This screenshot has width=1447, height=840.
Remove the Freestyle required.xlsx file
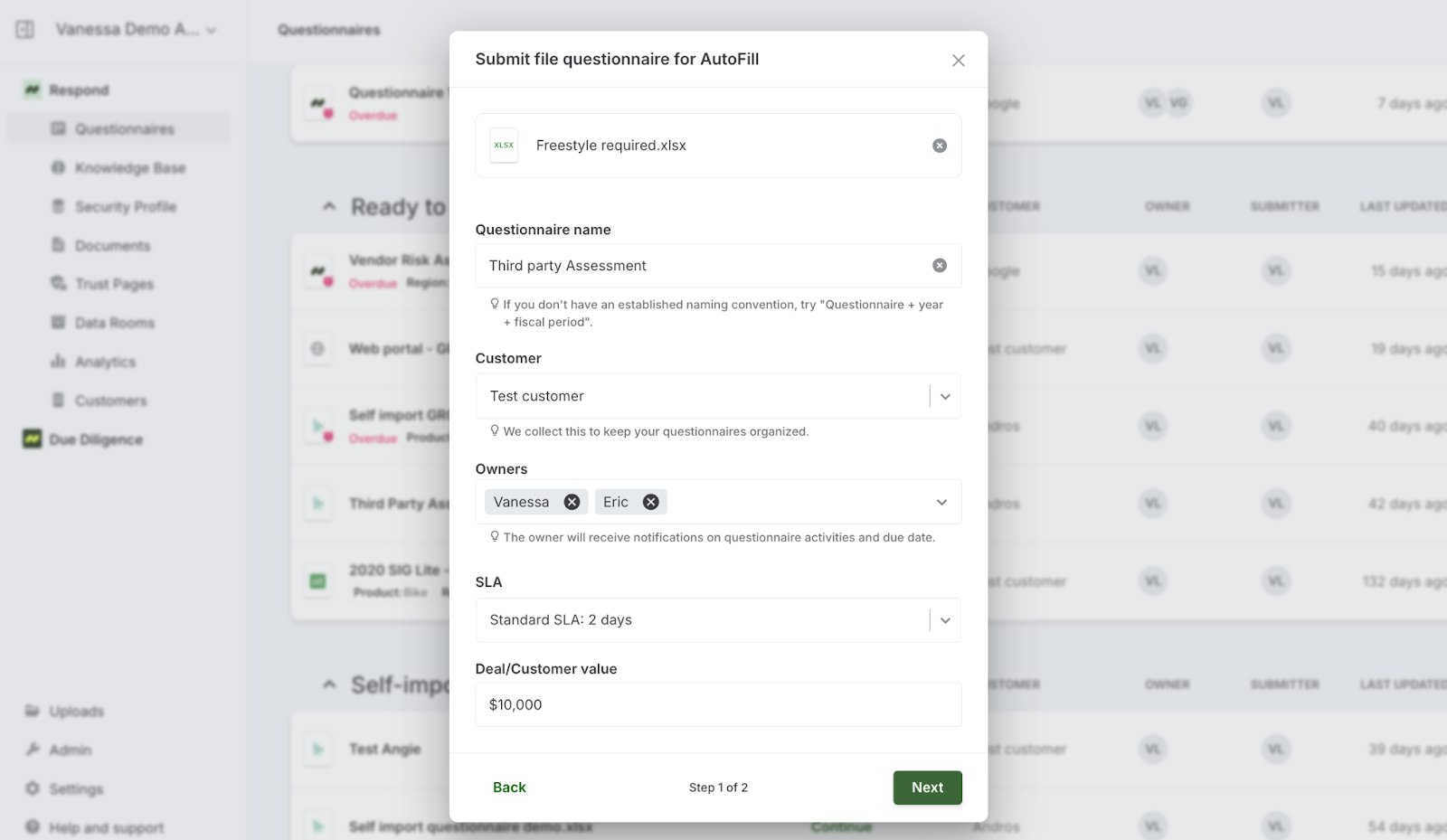940,146
